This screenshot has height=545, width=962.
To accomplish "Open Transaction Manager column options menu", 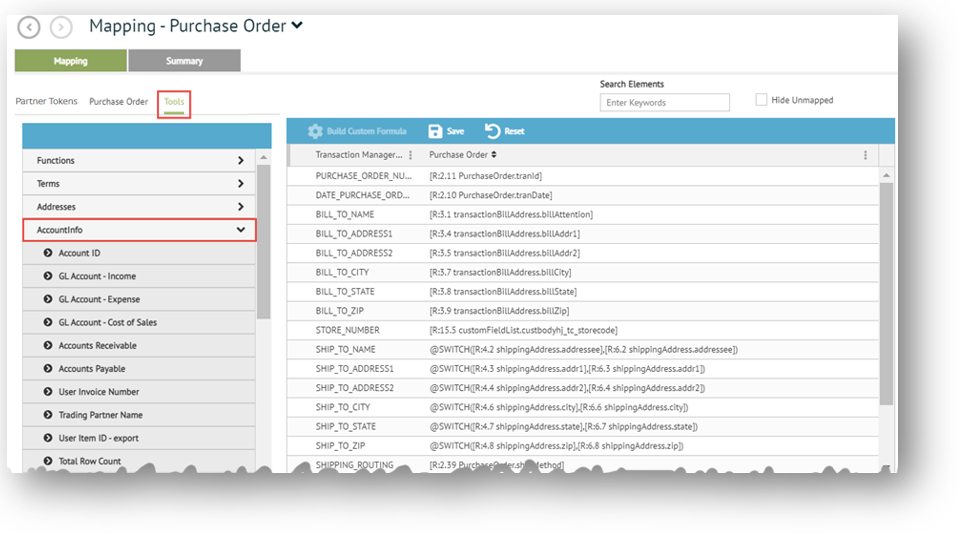I will (x=410, y=155).
